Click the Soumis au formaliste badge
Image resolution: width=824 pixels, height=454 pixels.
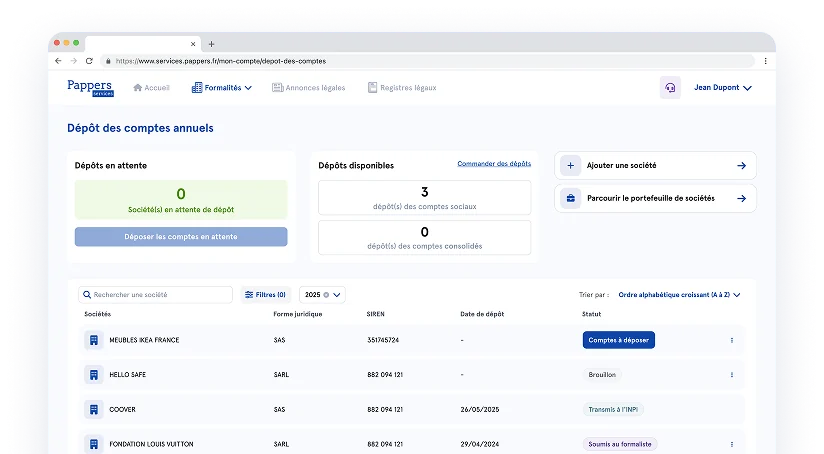(x=620, y=444)
